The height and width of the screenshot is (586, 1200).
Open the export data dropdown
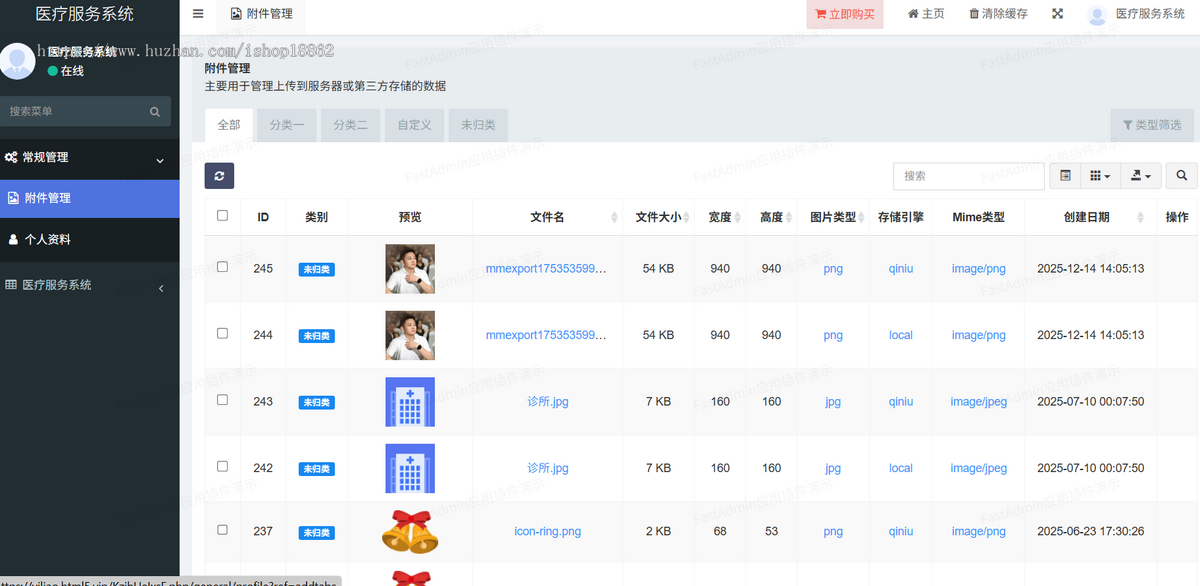click(1140, 176)
